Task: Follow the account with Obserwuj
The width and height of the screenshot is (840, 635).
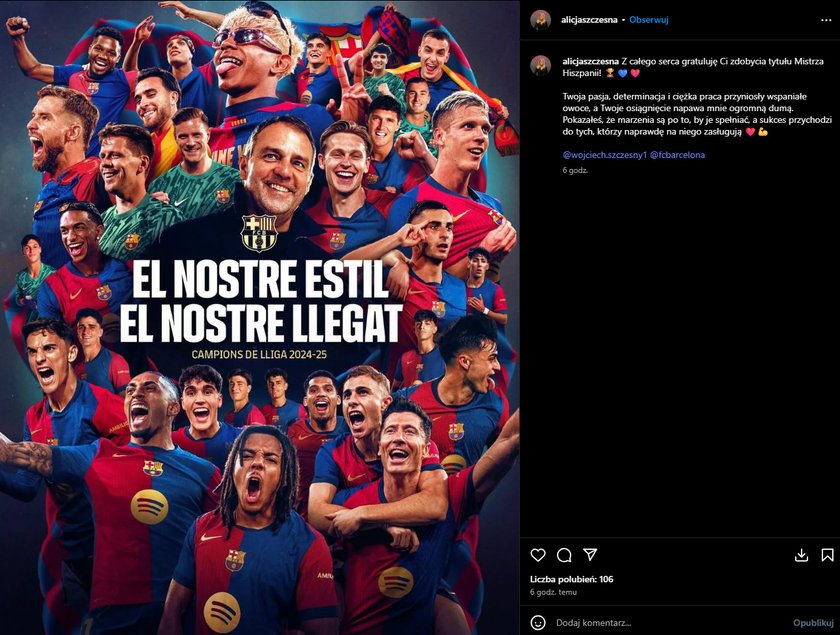Action: 648,20
